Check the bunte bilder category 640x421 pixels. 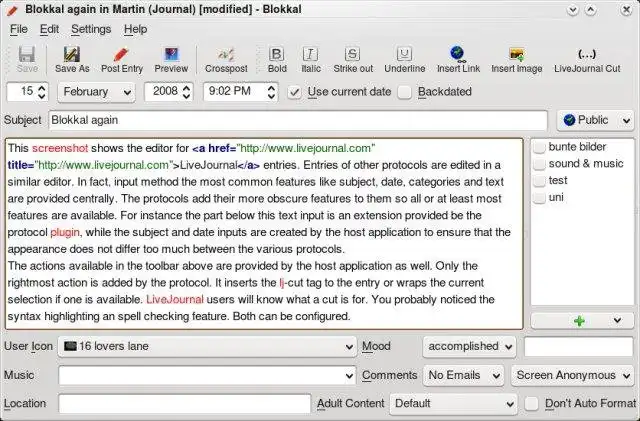539,147
